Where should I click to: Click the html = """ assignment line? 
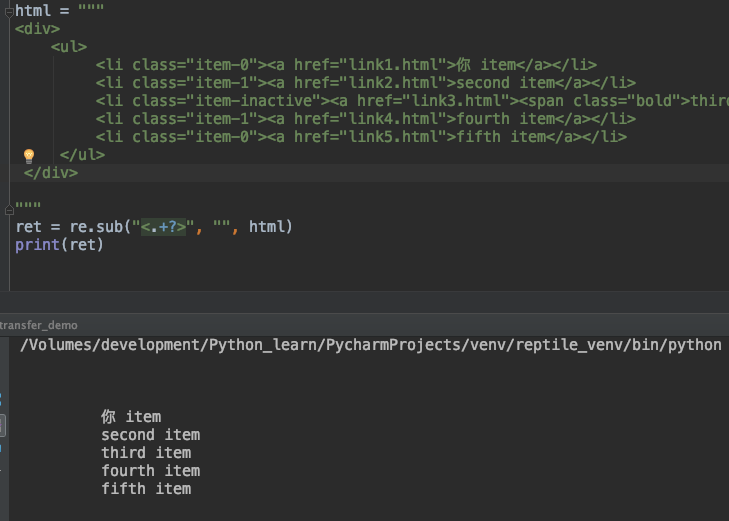60,10
